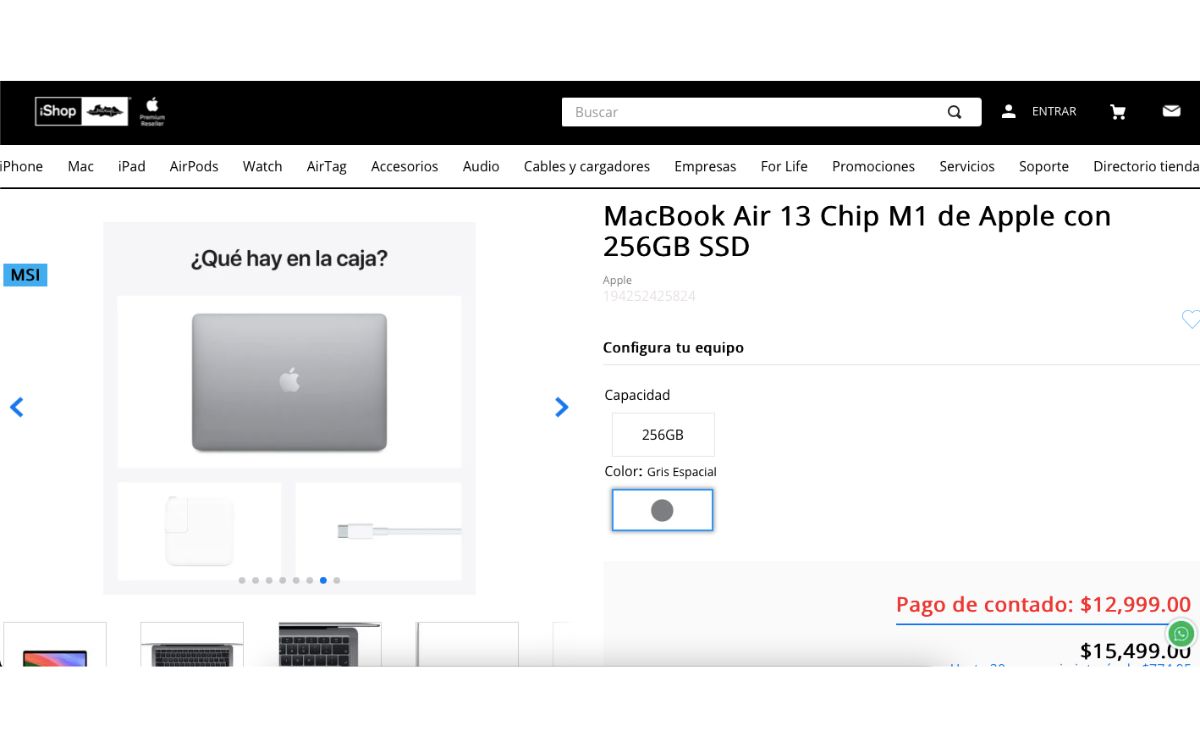Click the MSI badge
The width and height of the screenshot is (1200, 747).
coord(25,274)
